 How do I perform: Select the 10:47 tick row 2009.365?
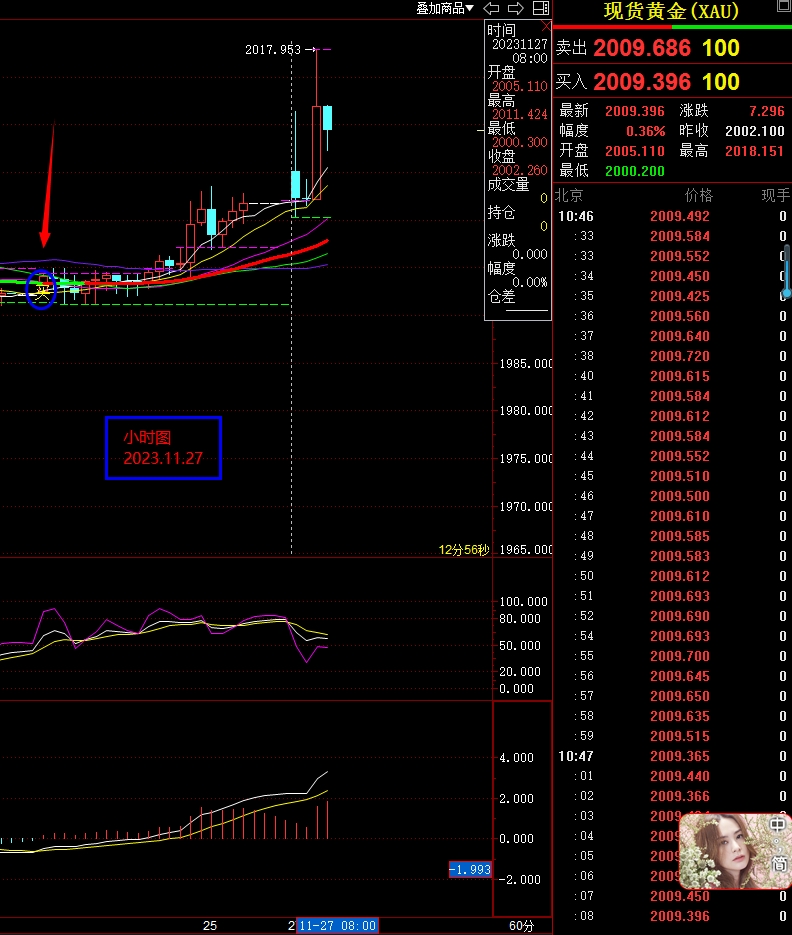click(672, 756)
